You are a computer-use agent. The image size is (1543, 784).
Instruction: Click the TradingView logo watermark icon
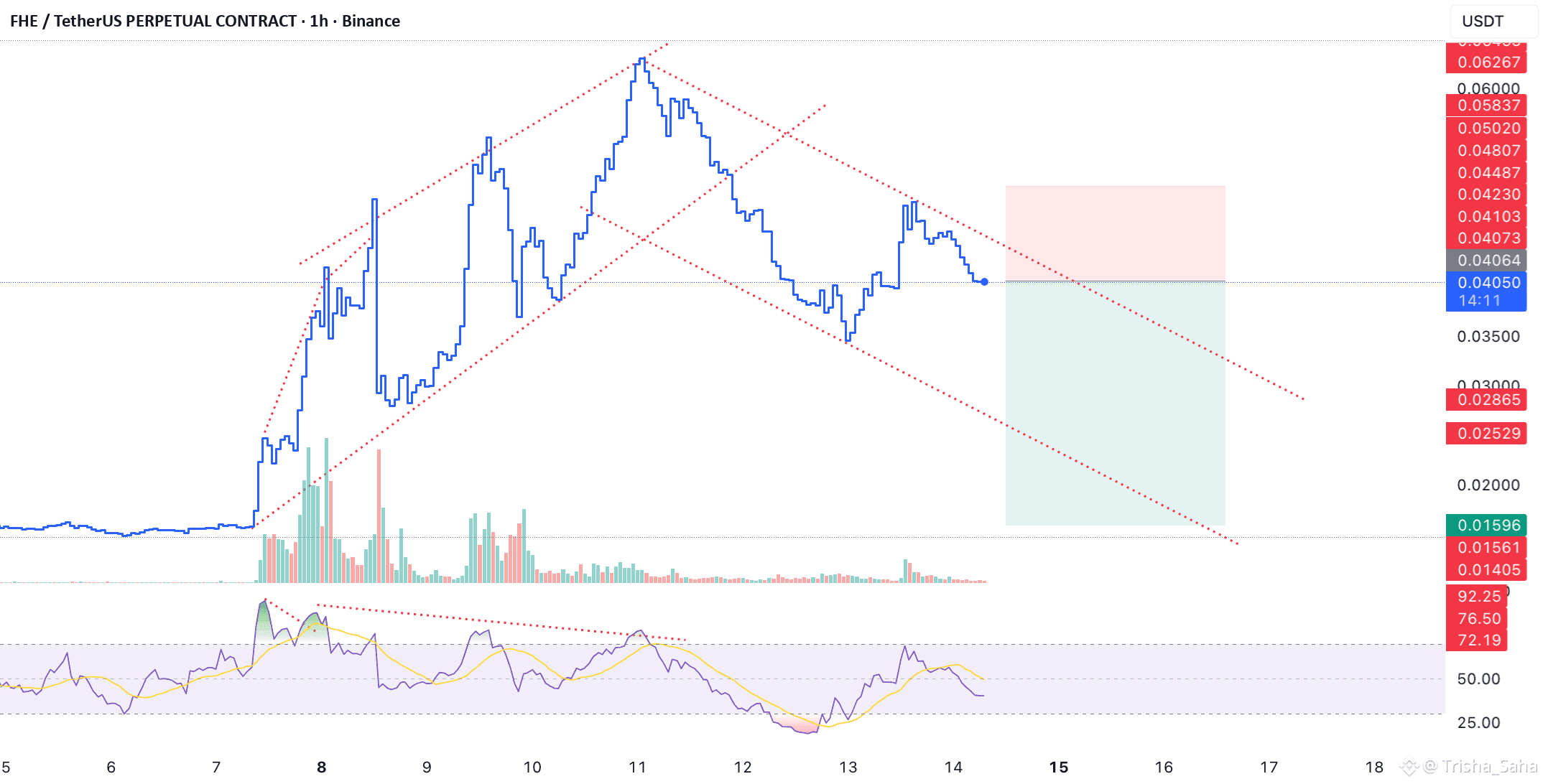(1409, 767)
